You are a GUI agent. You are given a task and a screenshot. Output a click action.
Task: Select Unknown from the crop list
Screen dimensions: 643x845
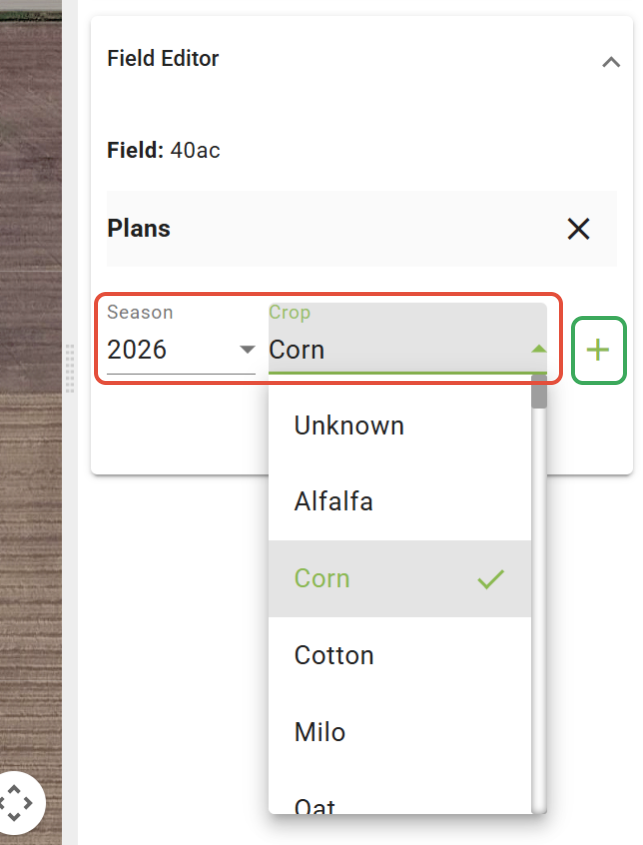pyautogui.click(x=349, y=426)
